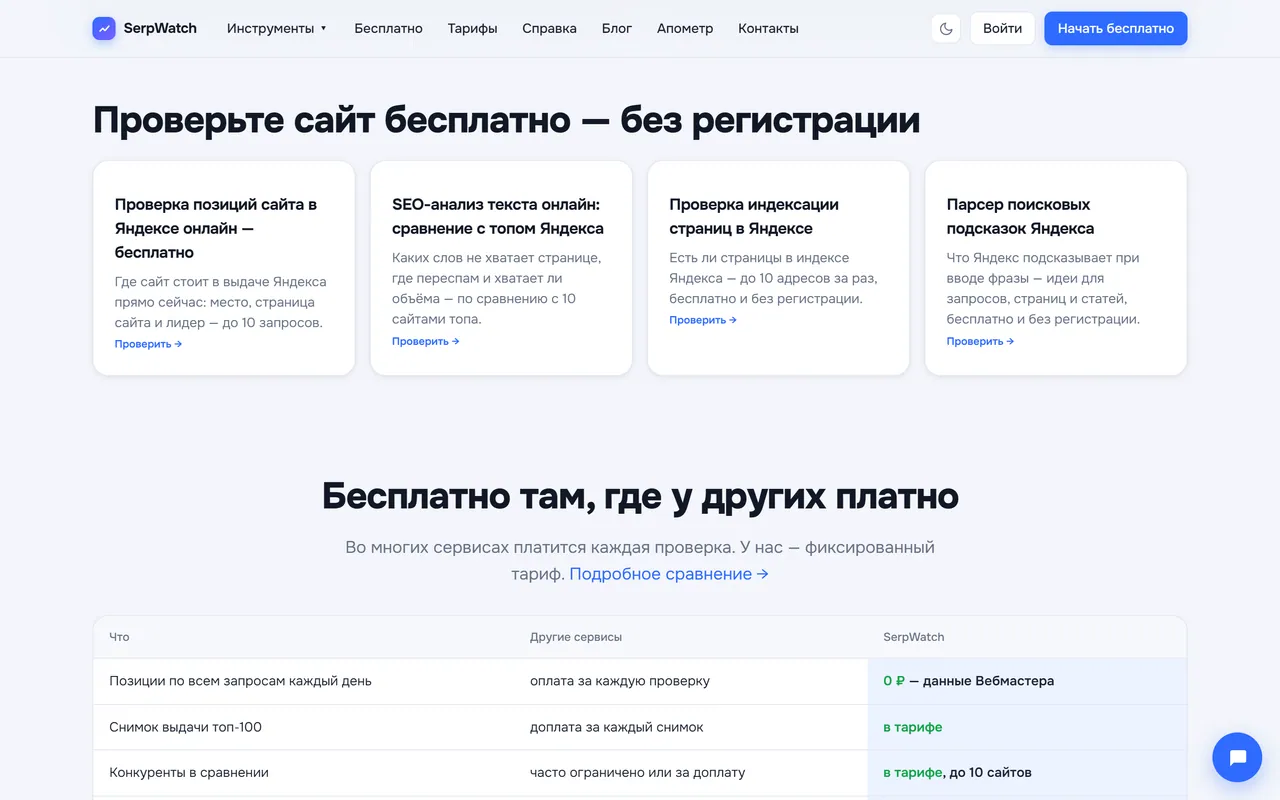Open the chat widget bubble
1280x800 pixels.
[x=1237, y=757]
